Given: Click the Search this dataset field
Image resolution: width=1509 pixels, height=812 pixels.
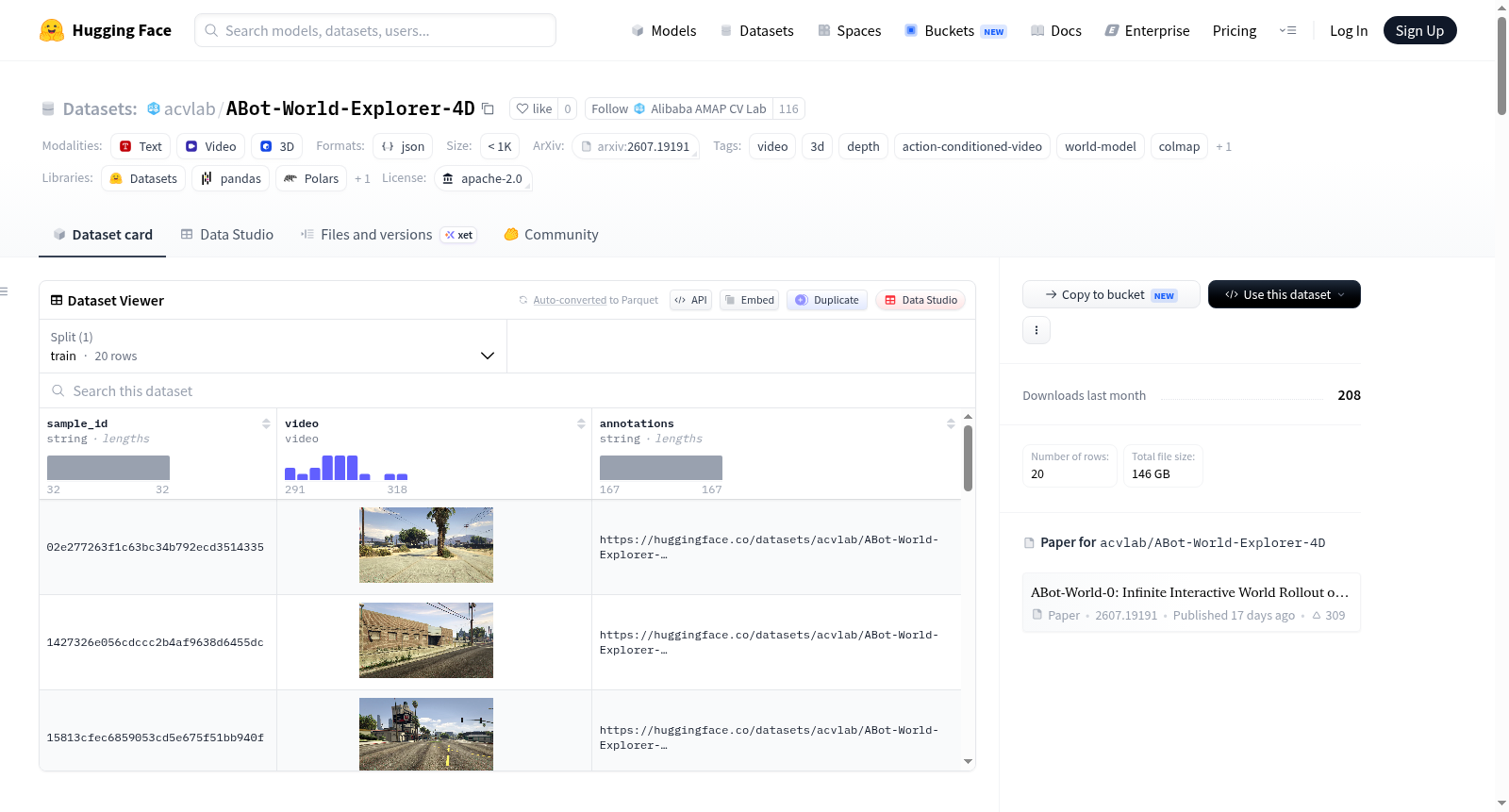Looking at the screenshot, I should pyautogui.click(x=507, y=390).
